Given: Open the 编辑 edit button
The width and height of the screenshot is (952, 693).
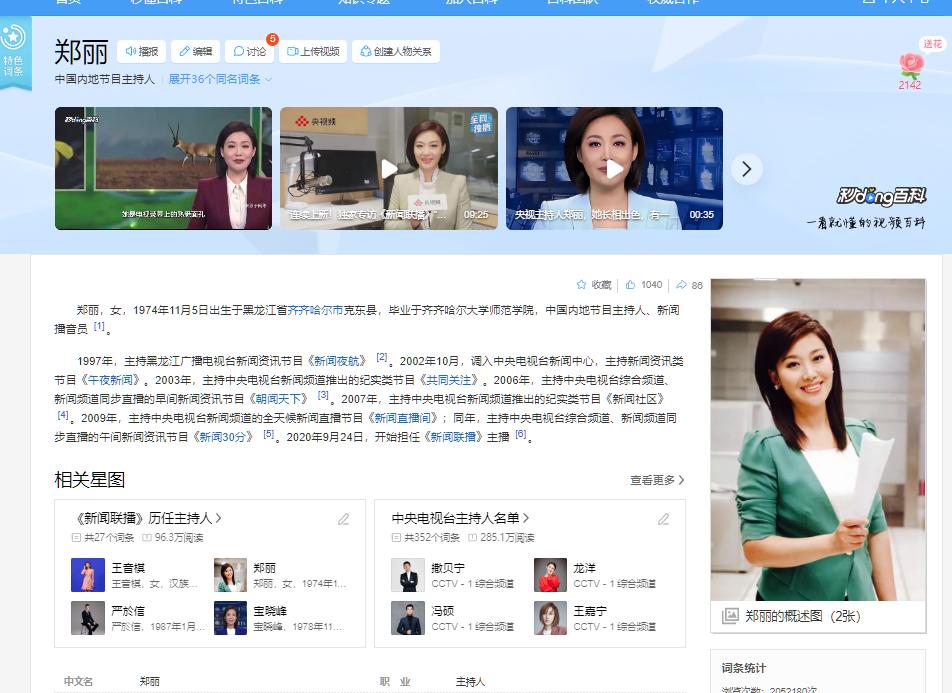Looking at the screenshot, I should [196, 52].
